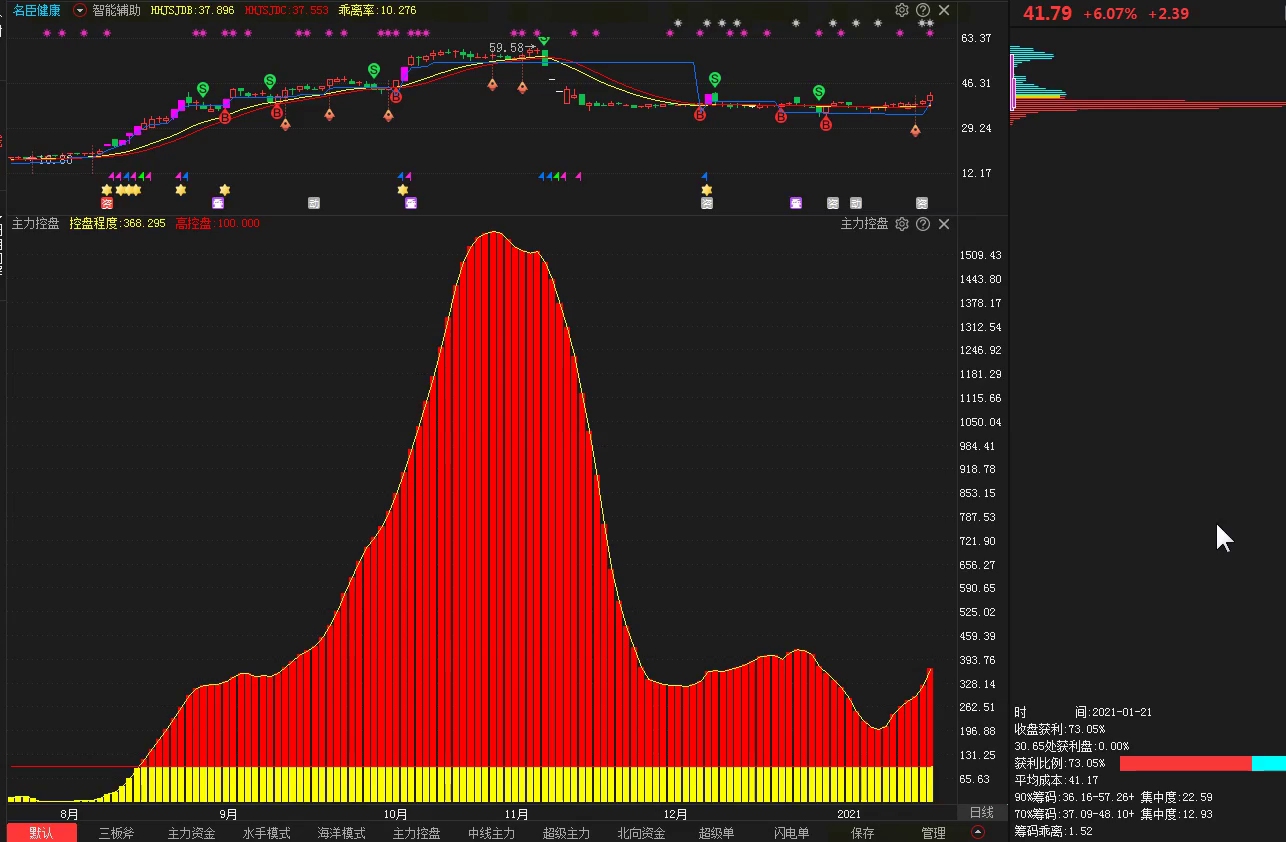The width and height of the screenshot is (1286, 842).
Task: Switch to the 超级主力 tab
Action: (x=566, y=833)
